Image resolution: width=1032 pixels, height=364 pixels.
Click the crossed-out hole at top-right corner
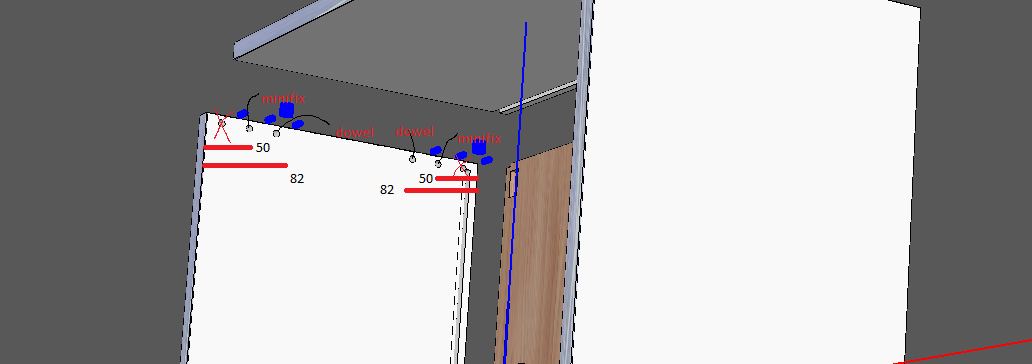[463, 169]
